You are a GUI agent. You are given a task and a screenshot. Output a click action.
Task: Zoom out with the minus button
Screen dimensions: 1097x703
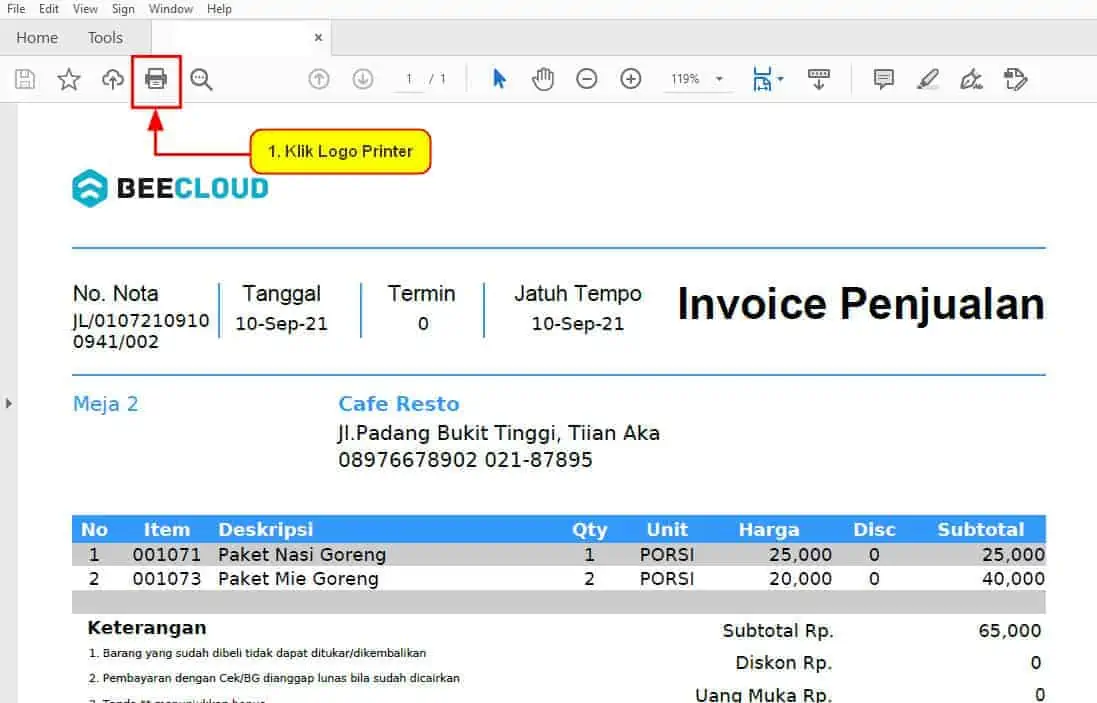pos(587,79)
